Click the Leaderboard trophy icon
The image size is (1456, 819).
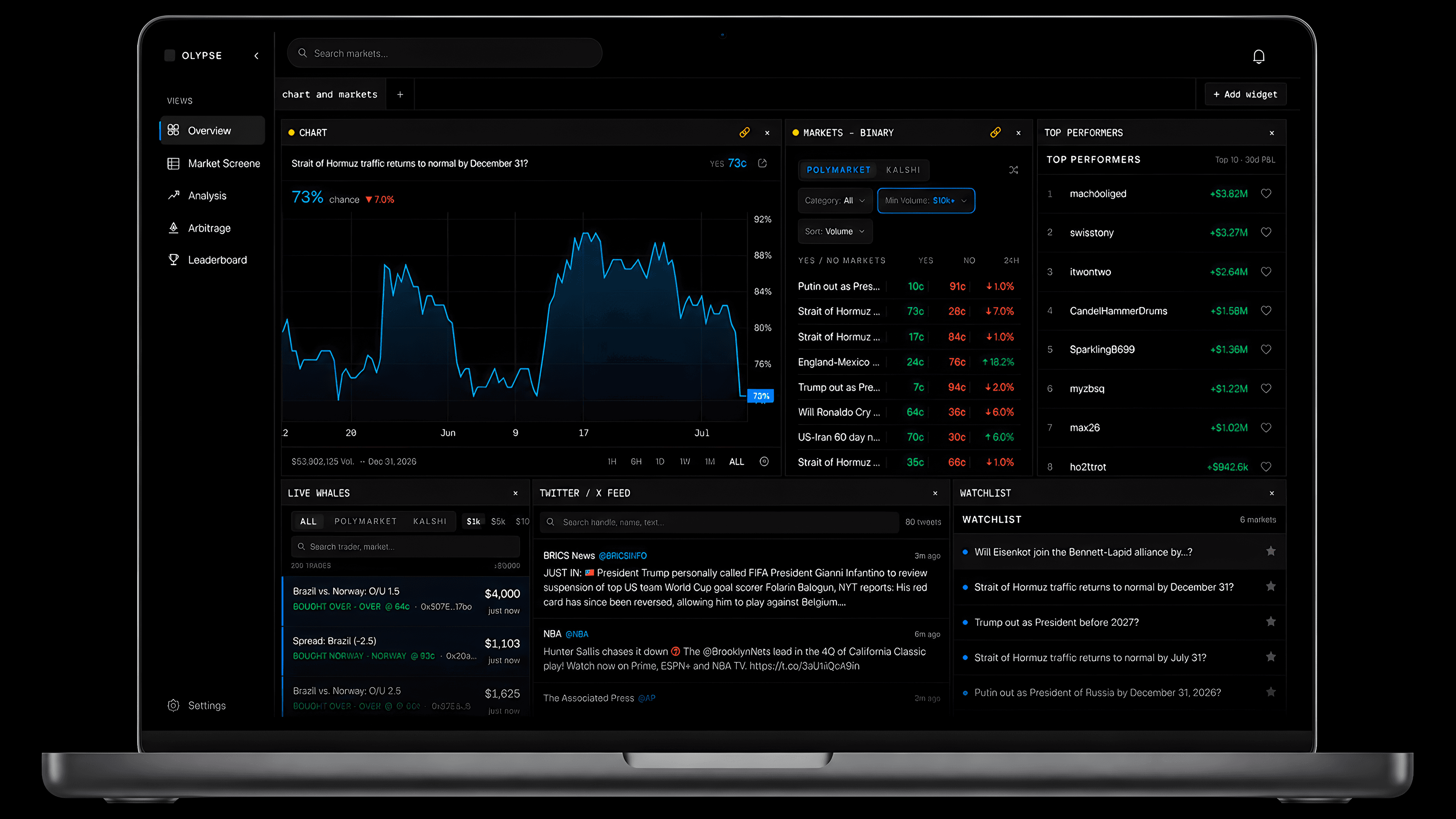point(173,260)
